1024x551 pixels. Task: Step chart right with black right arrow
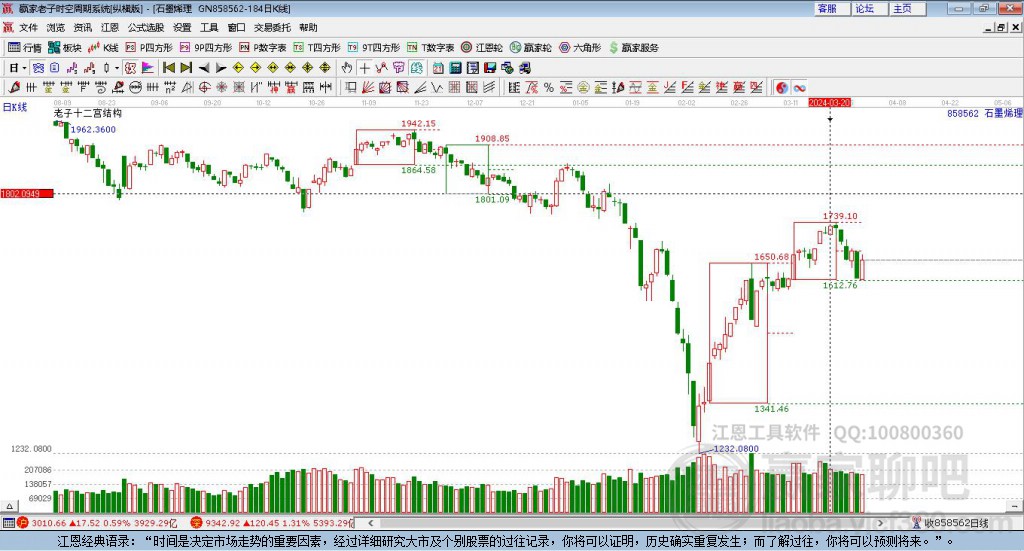[221, 68]
